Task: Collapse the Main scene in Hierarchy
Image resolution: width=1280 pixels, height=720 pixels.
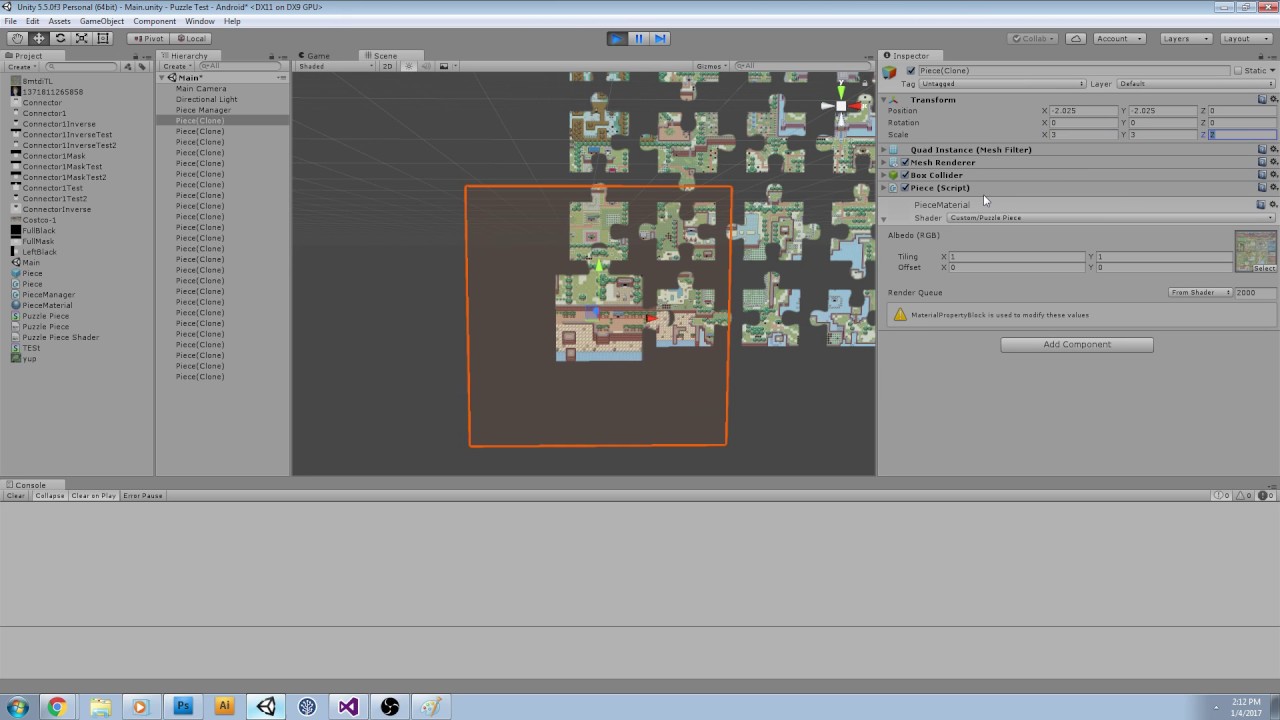Action: [x=162, y=78]
